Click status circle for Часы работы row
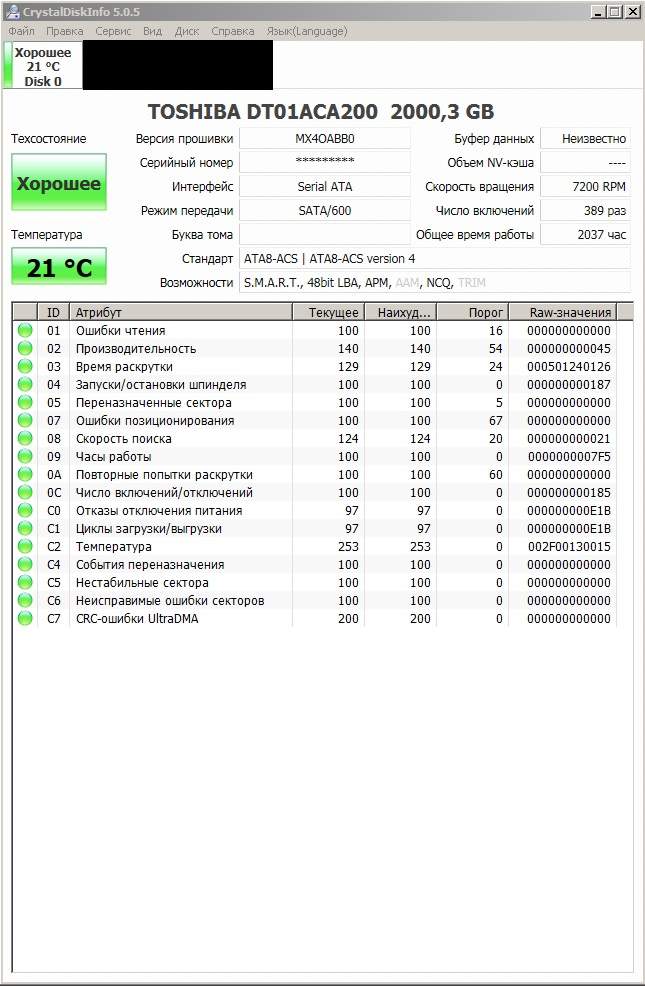 25,457
